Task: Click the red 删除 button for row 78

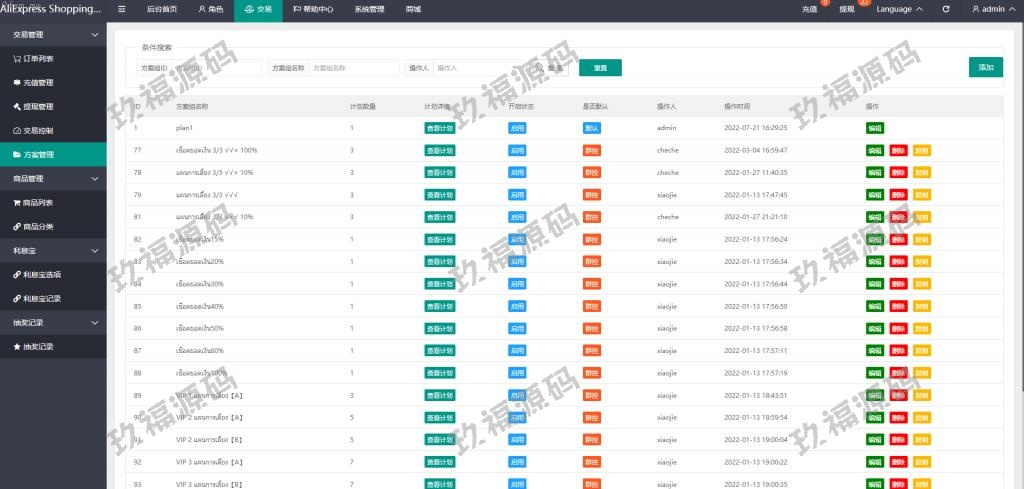Action: coord(898,172)
